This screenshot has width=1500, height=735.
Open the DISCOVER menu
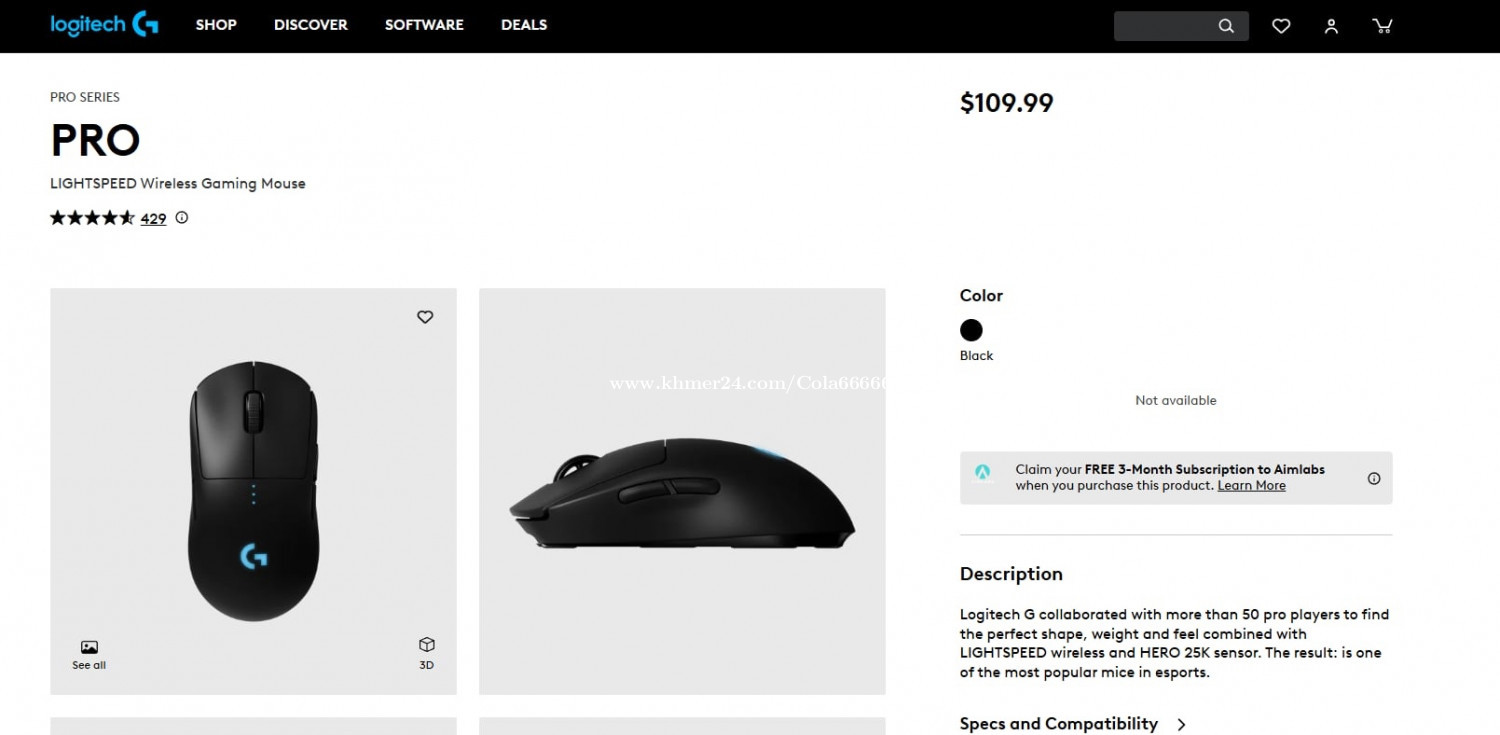pos(311,25)
